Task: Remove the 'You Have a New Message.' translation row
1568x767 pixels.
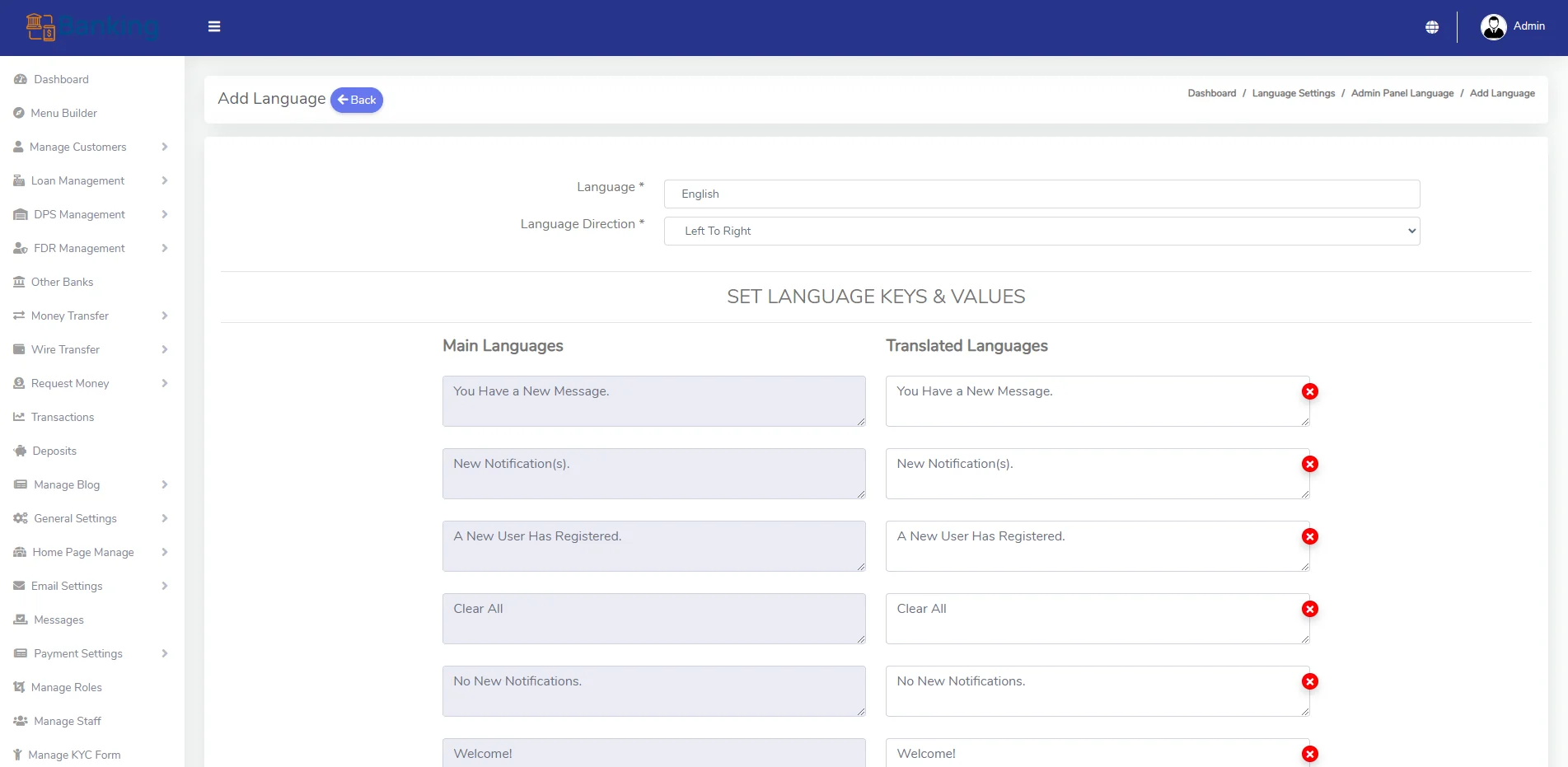Action: pyautogui.click(x=1309, y=391)
